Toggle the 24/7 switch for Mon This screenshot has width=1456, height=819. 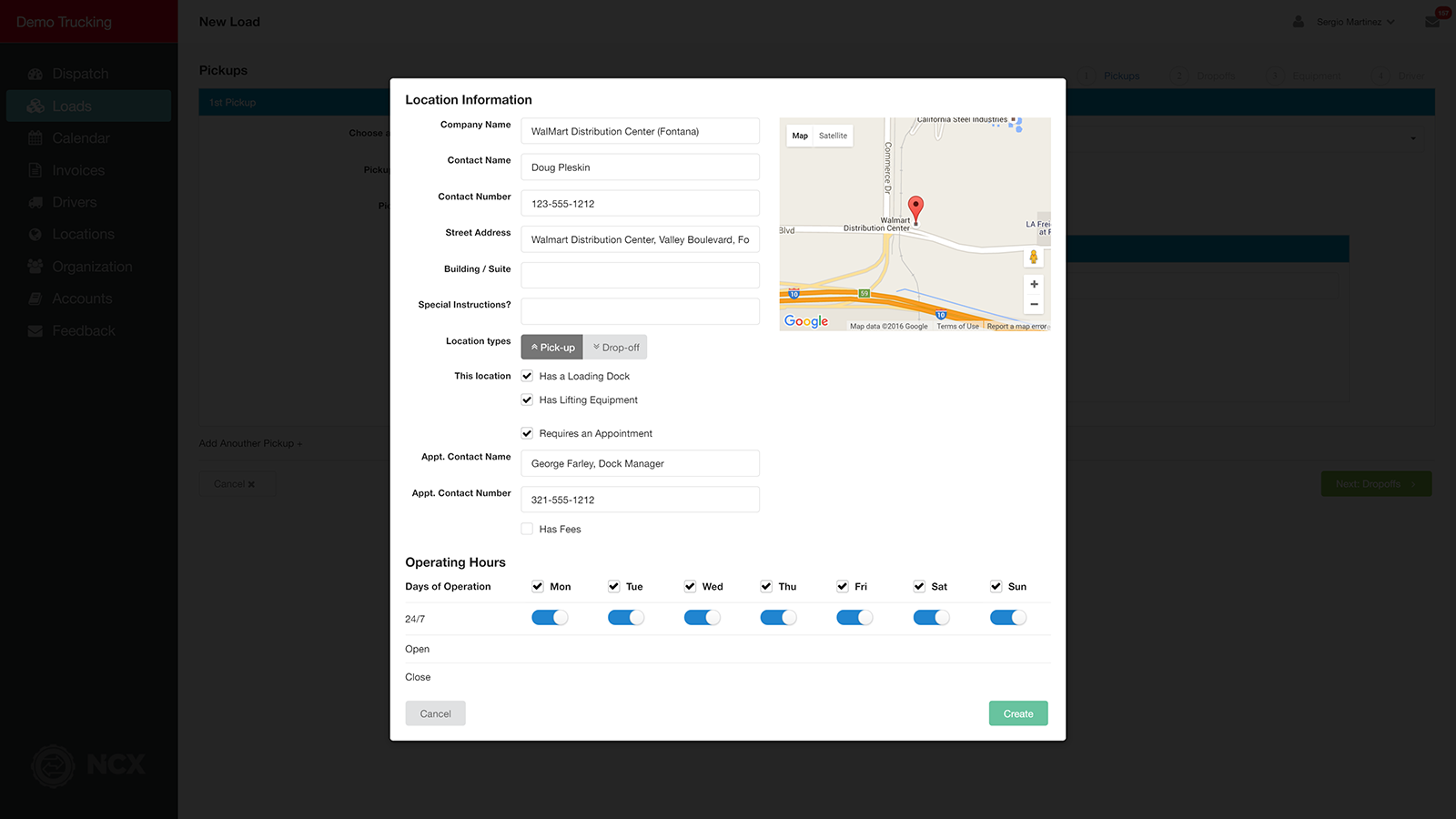(x=550, y=618)
